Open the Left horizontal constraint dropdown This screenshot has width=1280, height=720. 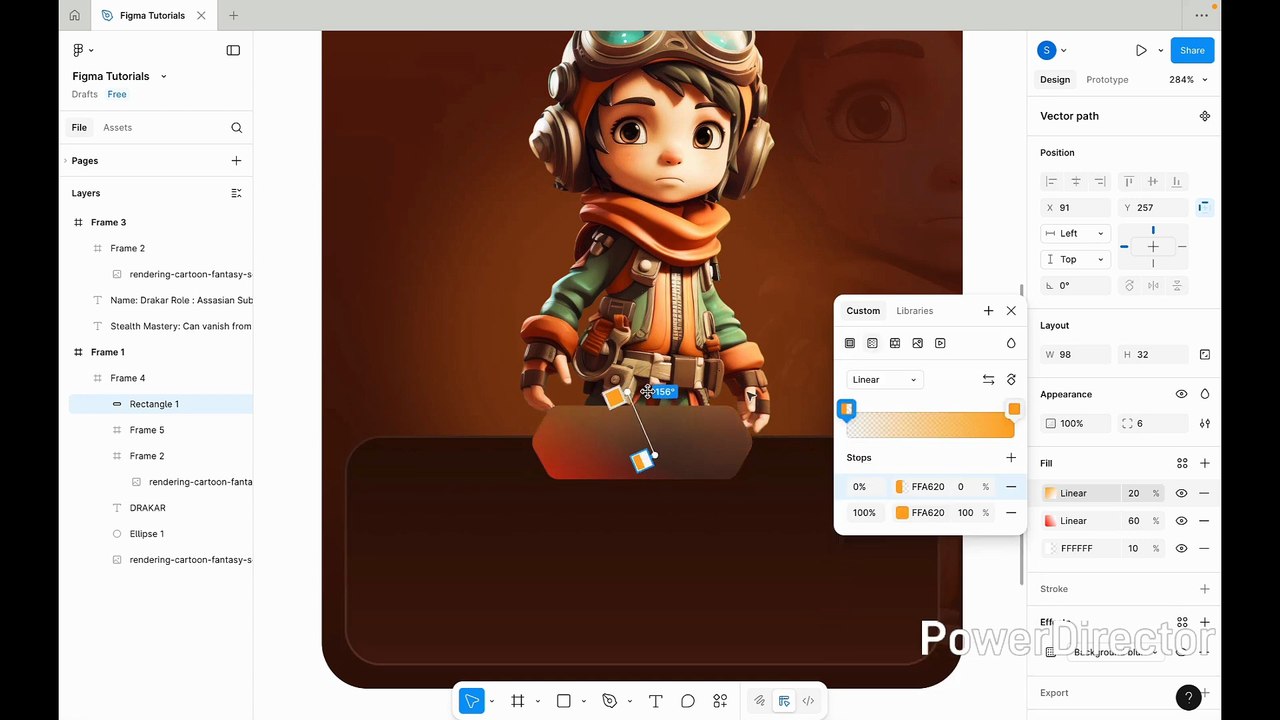[x=1075, y=233]
